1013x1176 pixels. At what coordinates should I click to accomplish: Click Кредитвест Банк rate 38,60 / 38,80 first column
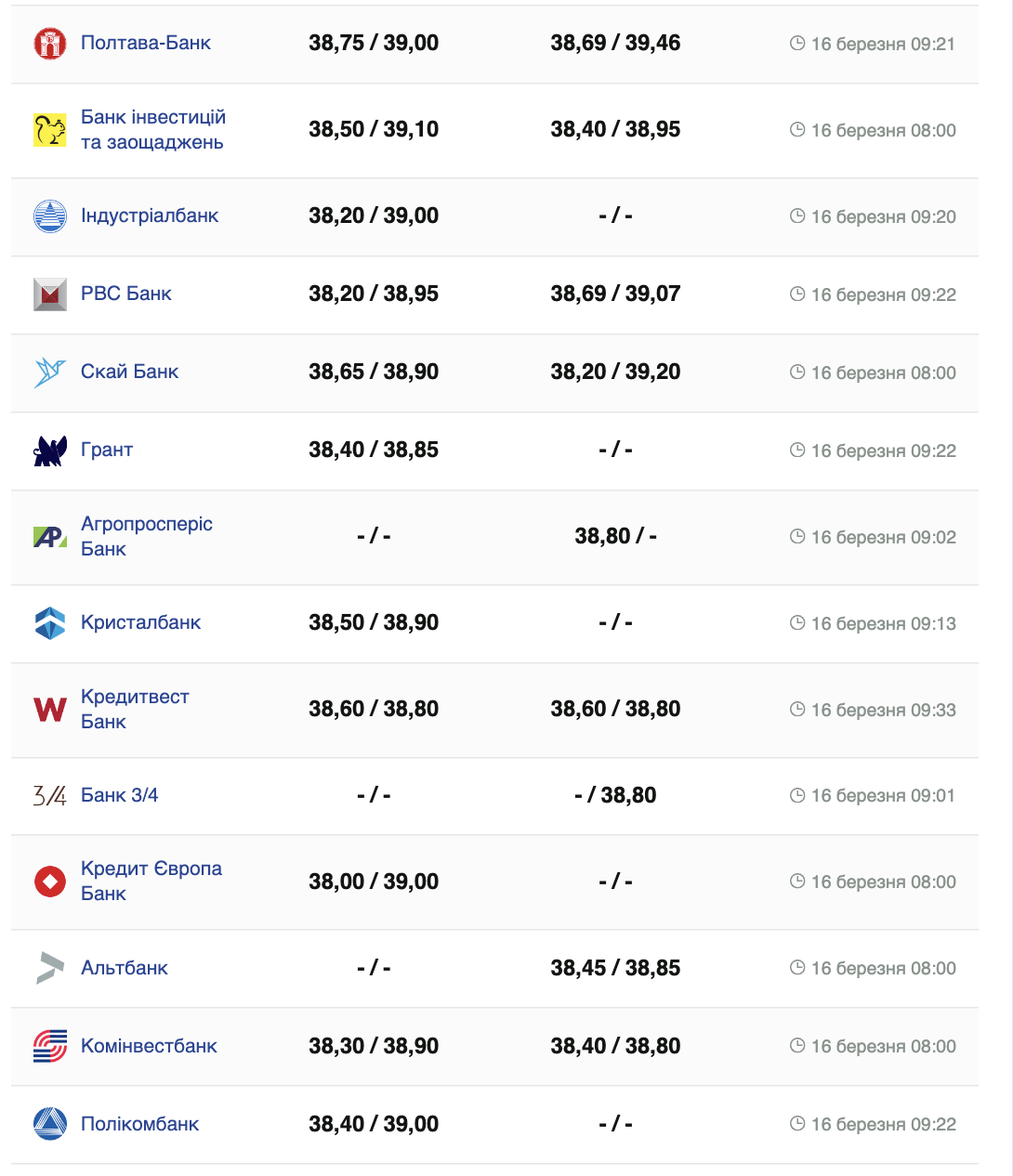click(374, 709)
